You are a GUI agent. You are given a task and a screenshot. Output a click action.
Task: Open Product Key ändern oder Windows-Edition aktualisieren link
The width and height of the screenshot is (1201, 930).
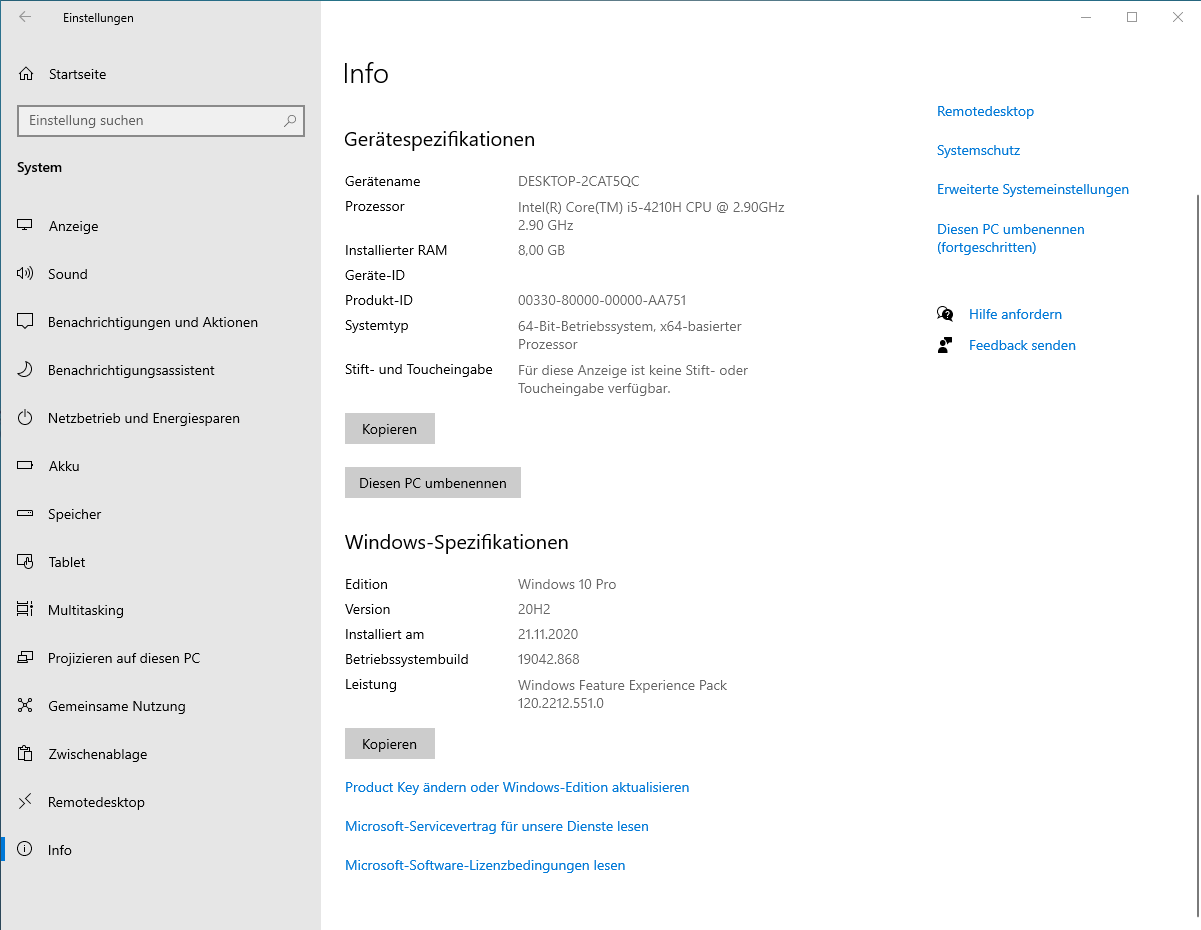[517, 787]
